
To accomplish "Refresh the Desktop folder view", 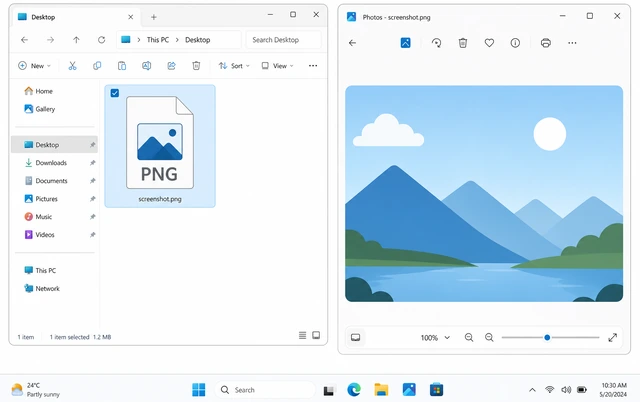I will point(102,40).
